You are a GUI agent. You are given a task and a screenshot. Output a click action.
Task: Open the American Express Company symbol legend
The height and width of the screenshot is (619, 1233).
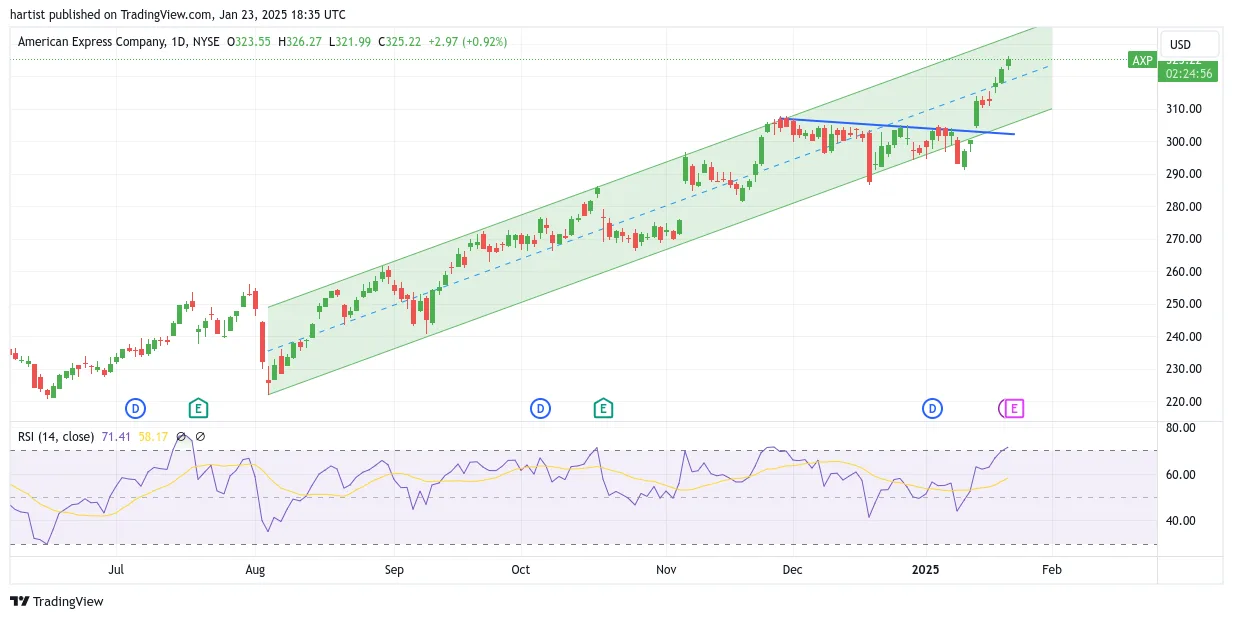click(x=118, y=42)
